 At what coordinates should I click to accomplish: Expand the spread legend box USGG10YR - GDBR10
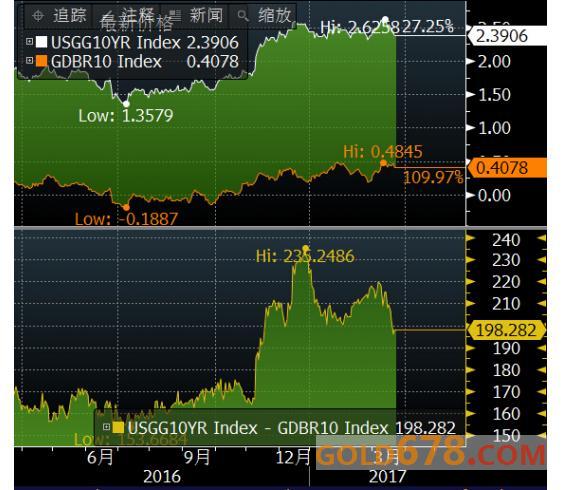point(106,427)
